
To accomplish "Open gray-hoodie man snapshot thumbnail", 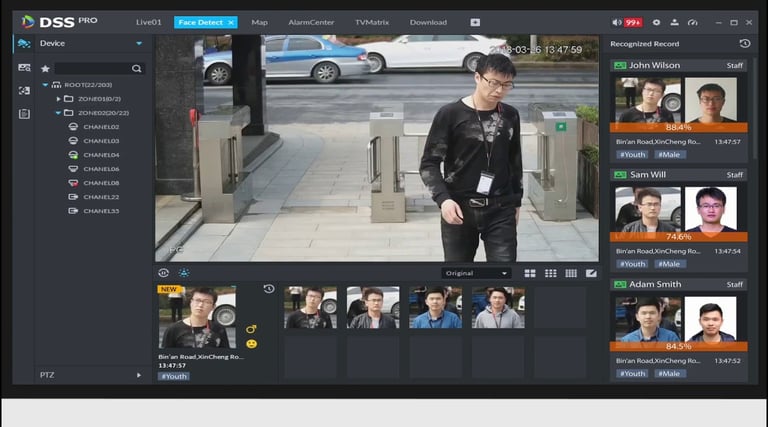I will [498, 308].
